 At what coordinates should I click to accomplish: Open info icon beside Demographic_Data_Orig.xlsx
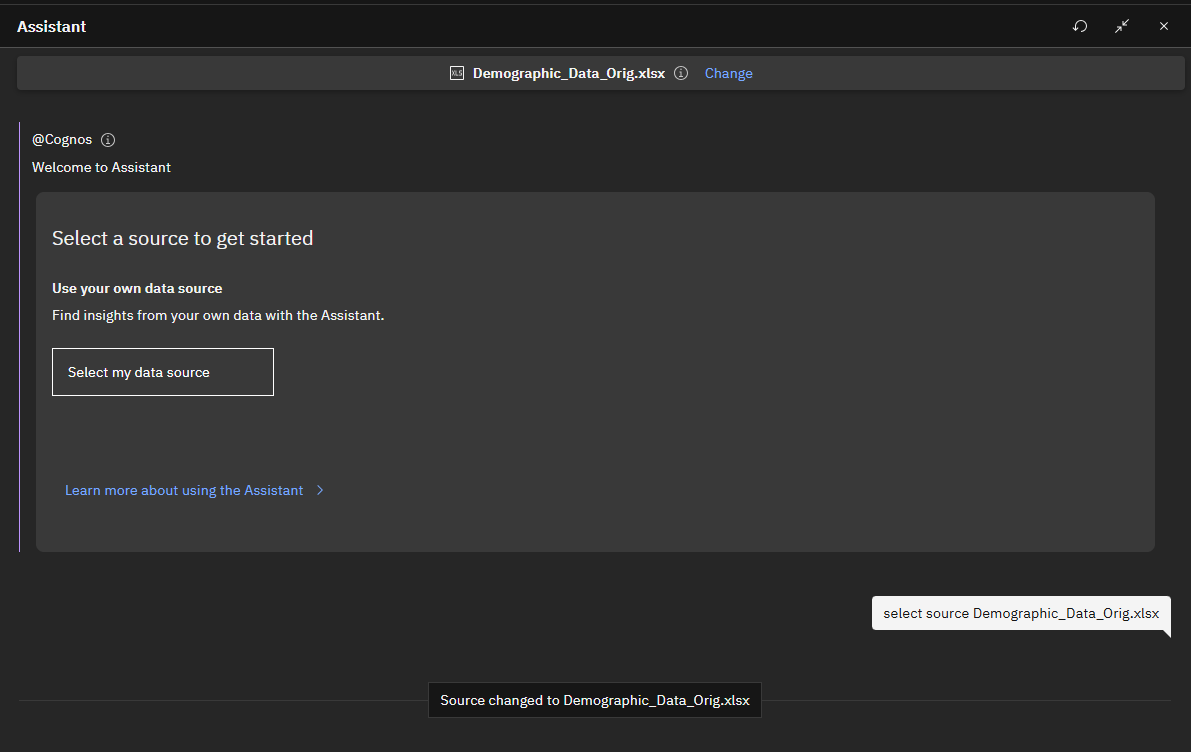click(681, 73)
